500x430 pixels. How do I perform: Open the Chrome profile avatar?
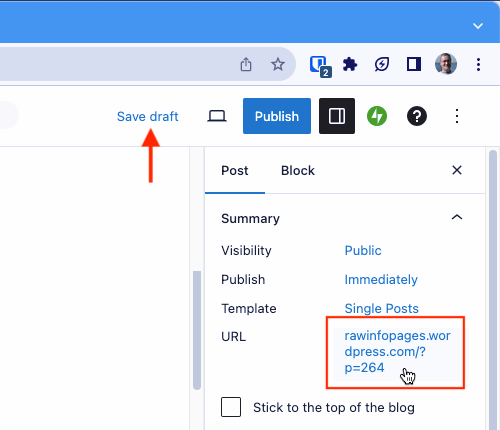(446, 63)
